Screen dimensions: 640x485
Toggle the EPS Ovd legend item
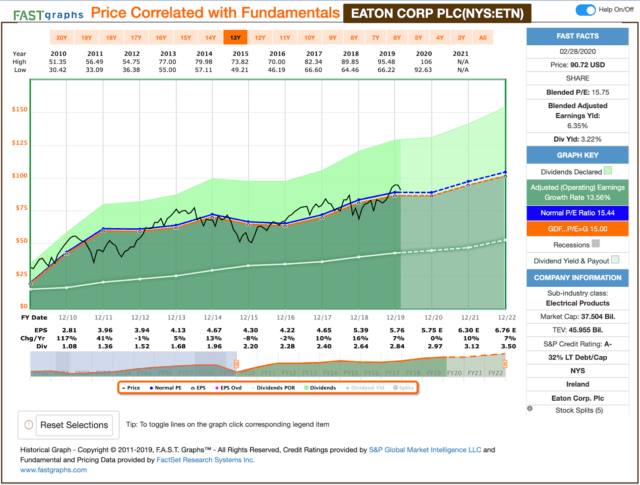point(228,388)
